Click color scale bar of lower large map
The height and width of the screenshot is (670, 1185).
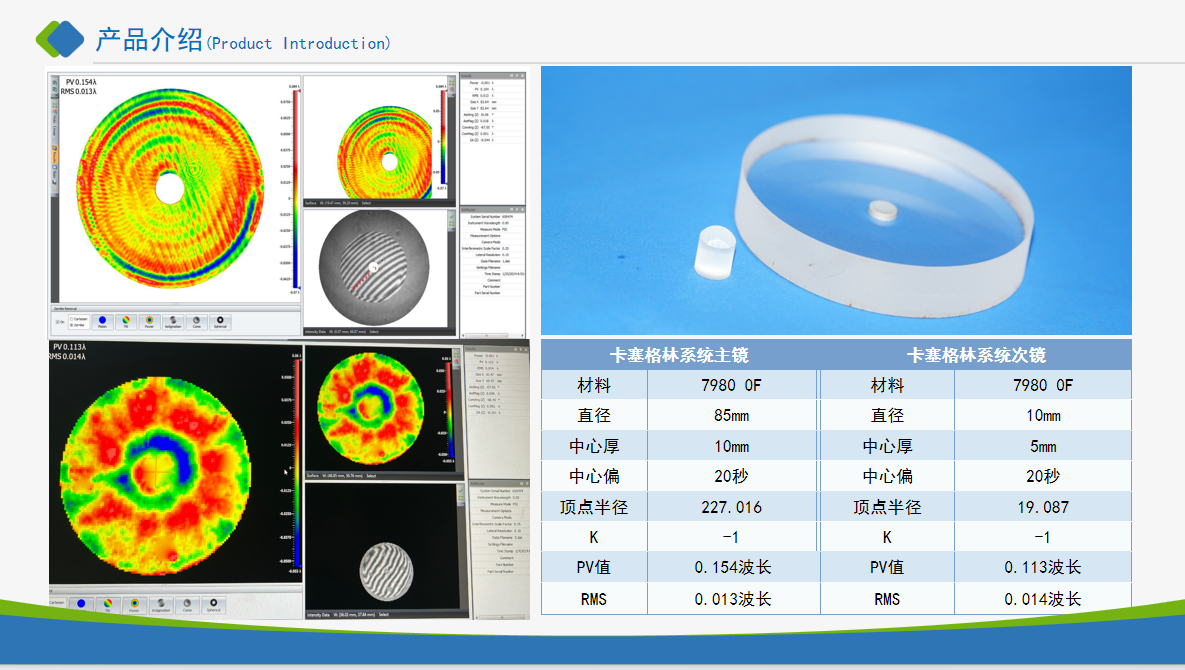[298, 463]
